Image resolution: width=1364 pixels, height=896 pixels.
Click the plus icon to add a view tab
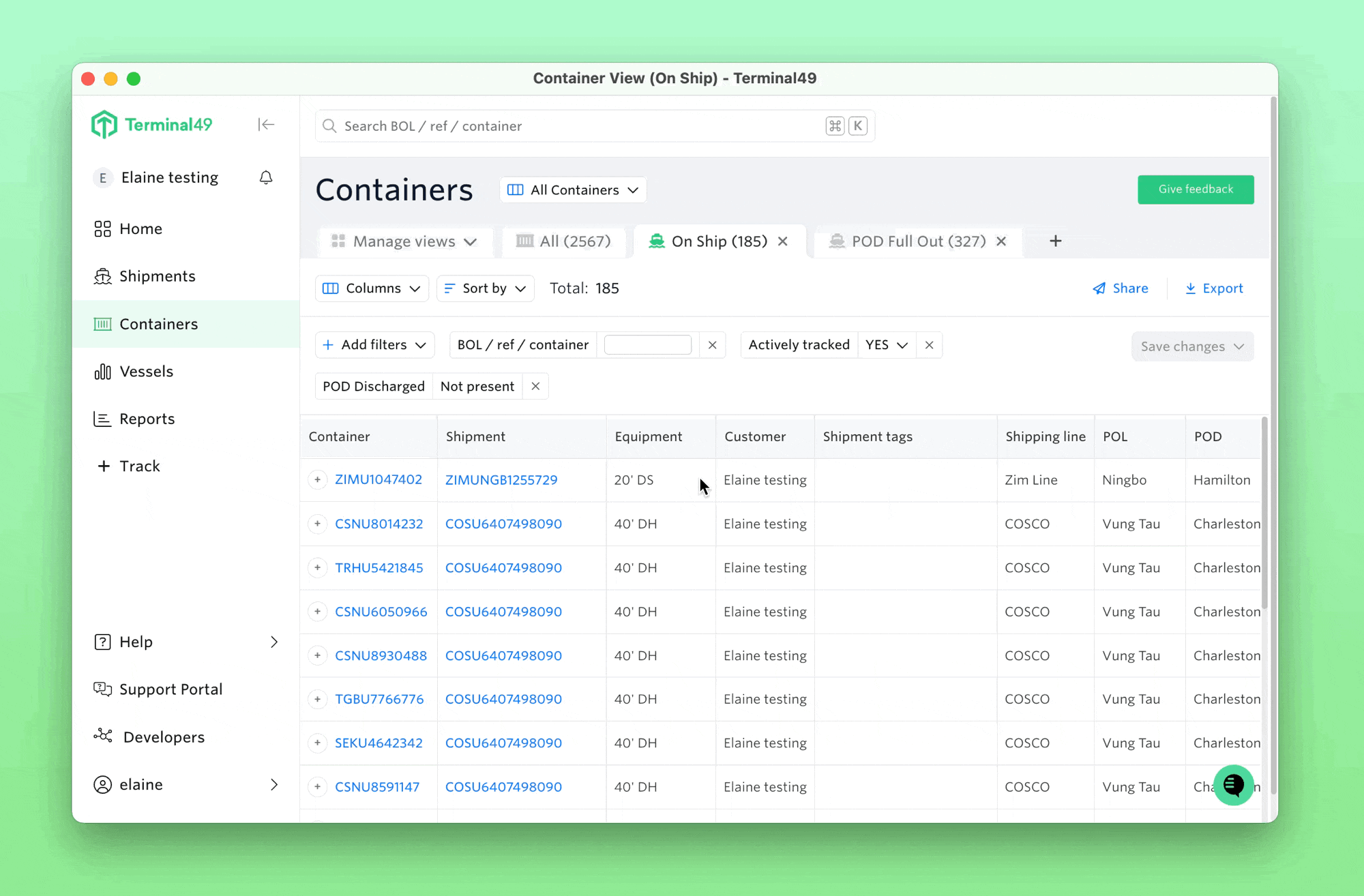click(x=1055, y=241)
